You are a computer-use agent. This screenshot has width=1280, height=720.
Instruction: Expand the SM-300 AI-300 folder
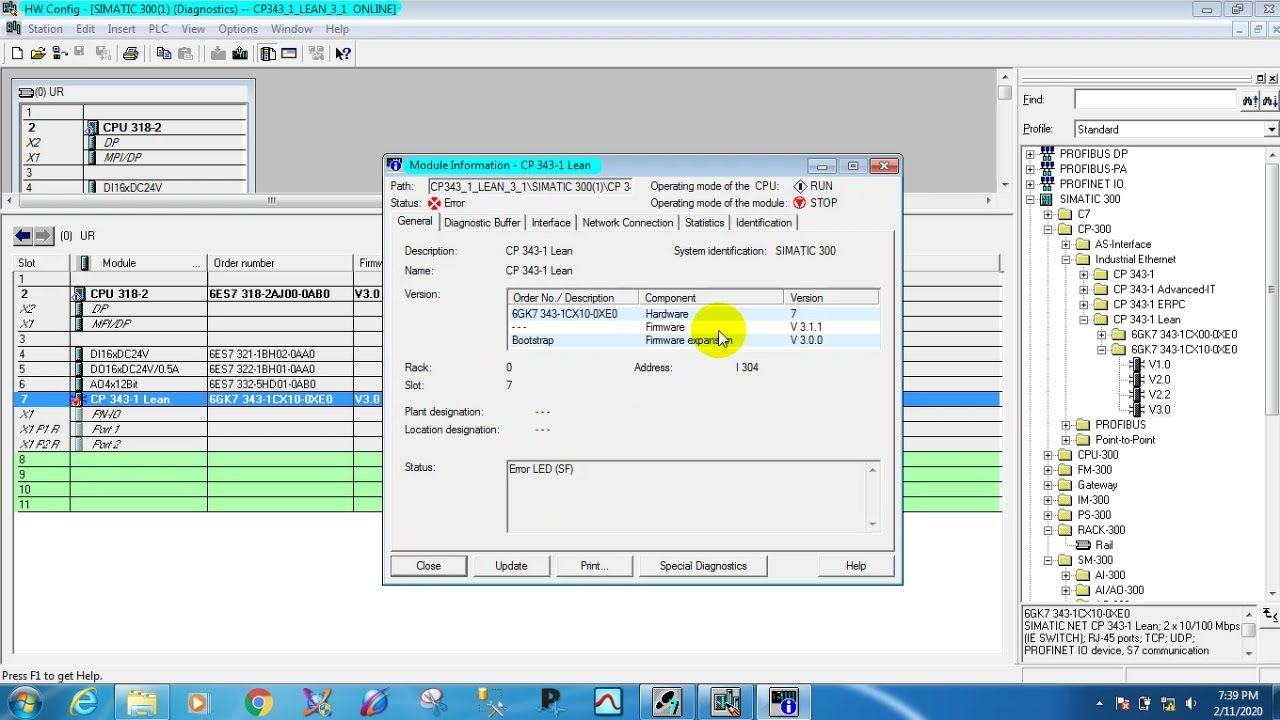tap(1066, 575)
